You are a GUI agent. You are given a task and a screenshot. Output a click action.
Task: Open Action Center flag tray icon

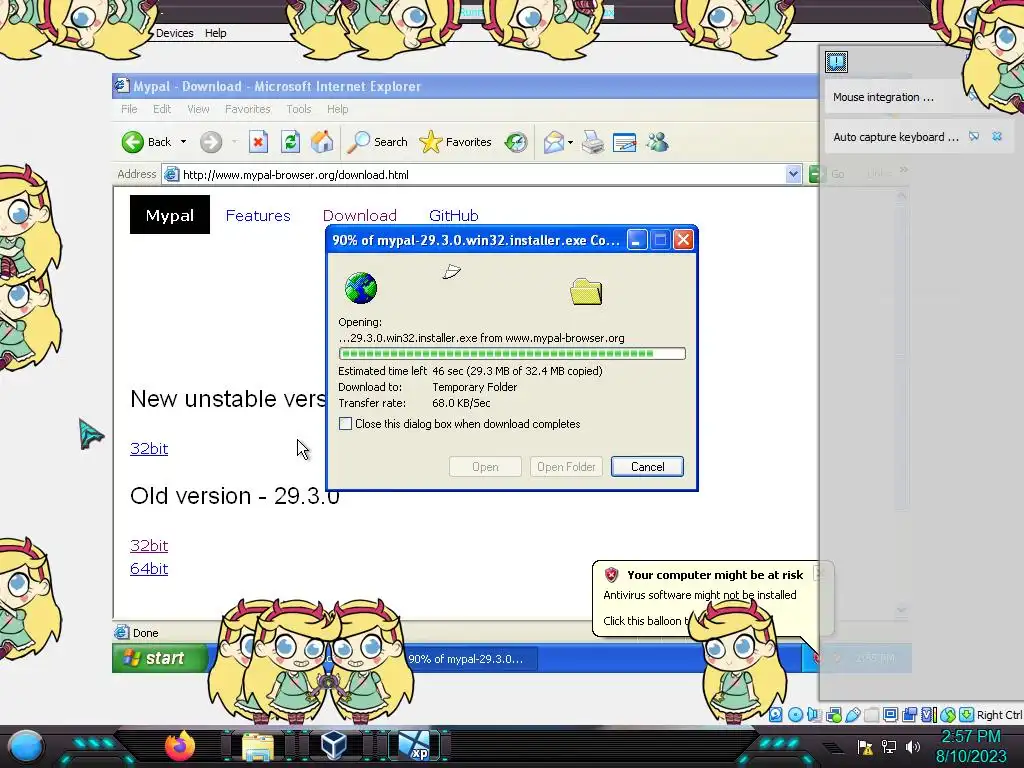point(865,746)
